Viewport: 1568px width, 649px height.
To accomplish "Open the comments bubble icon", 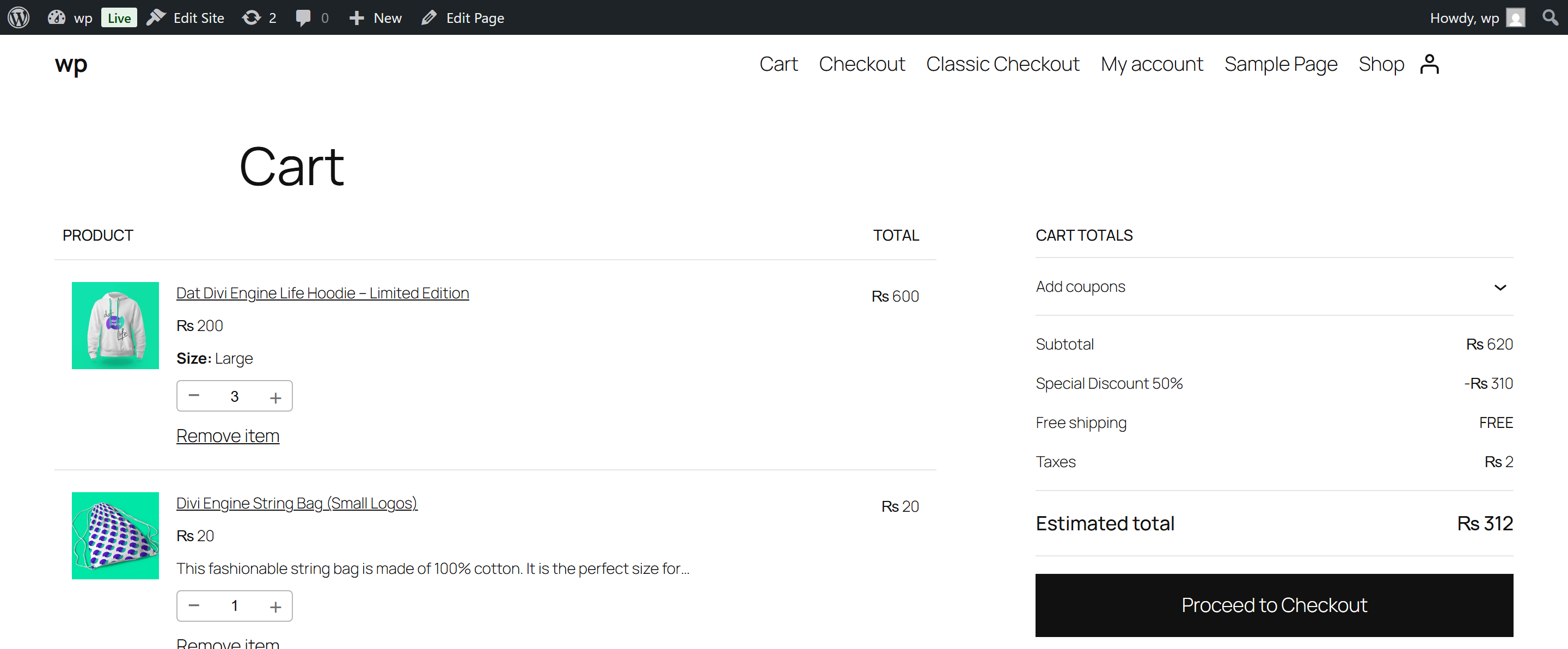I will pyautogui.click(x=305, y=17).
